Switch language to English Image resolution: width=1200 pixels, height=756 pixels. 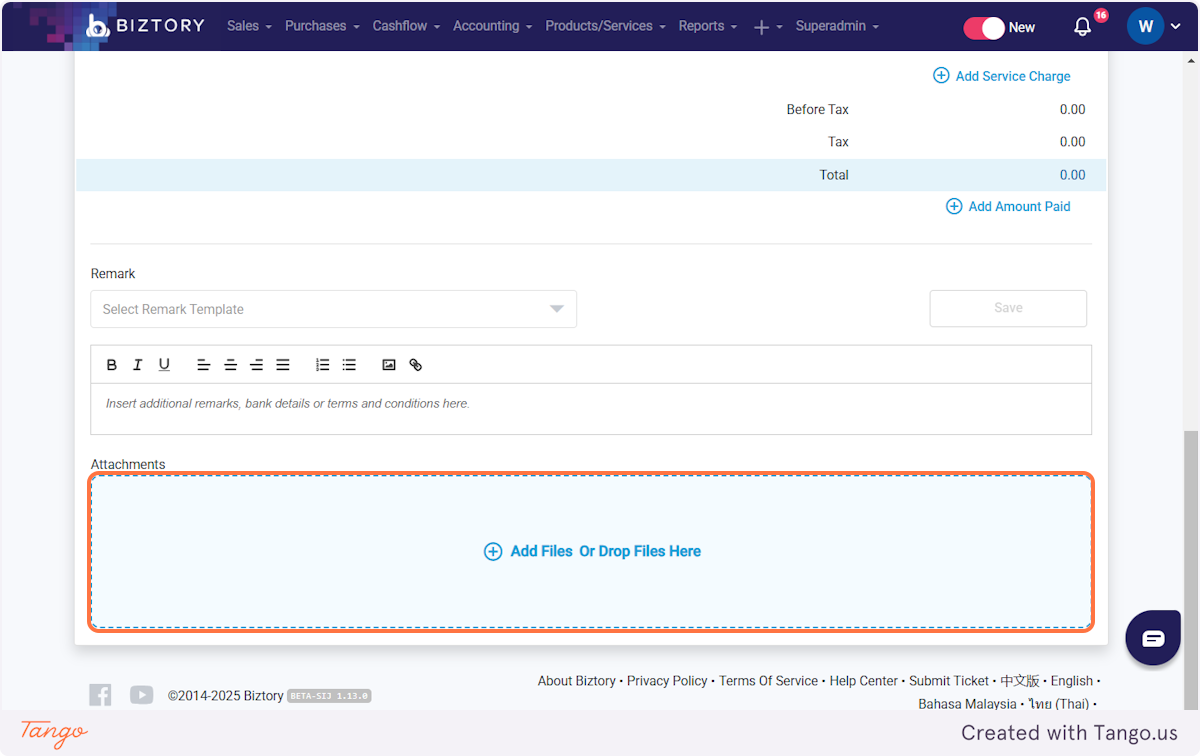[x=1072, y=681]
